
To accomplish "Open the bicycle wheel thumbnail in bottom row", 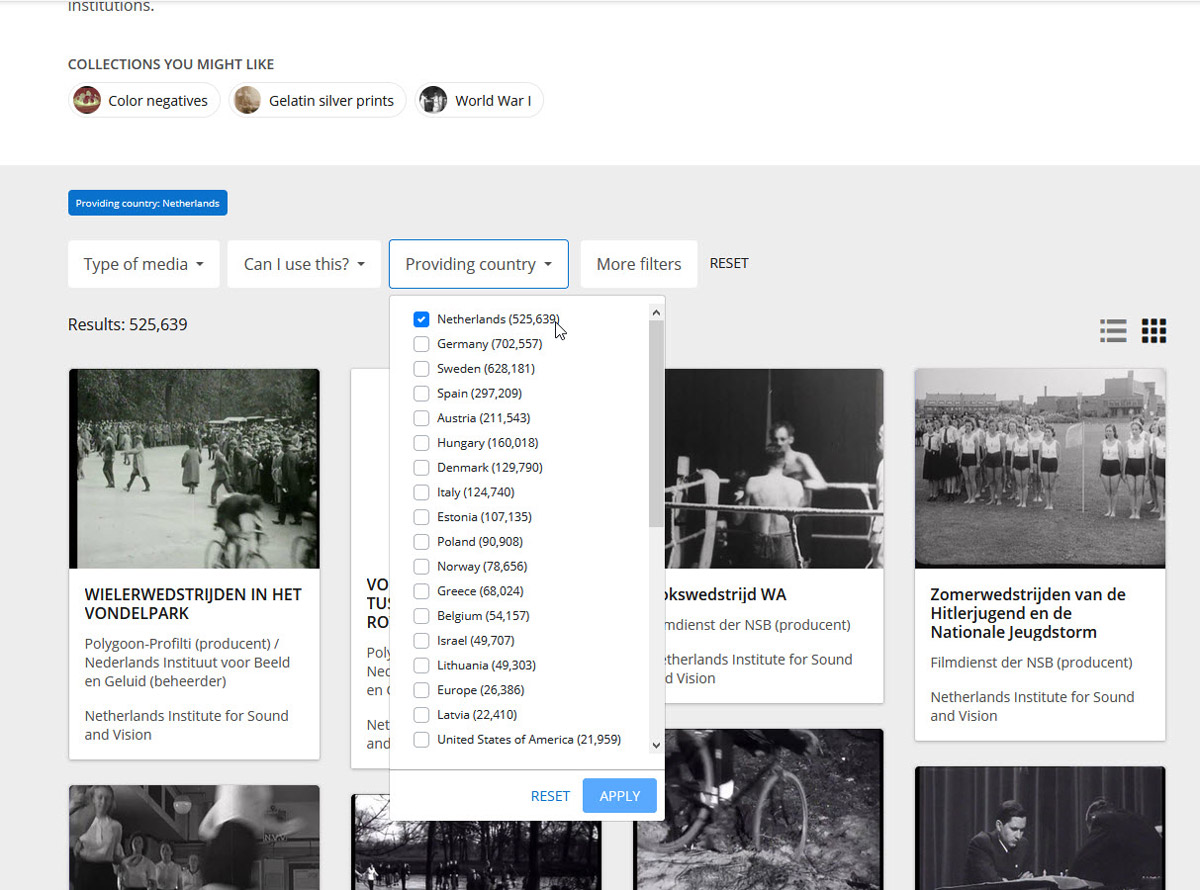I will [759, 809].
